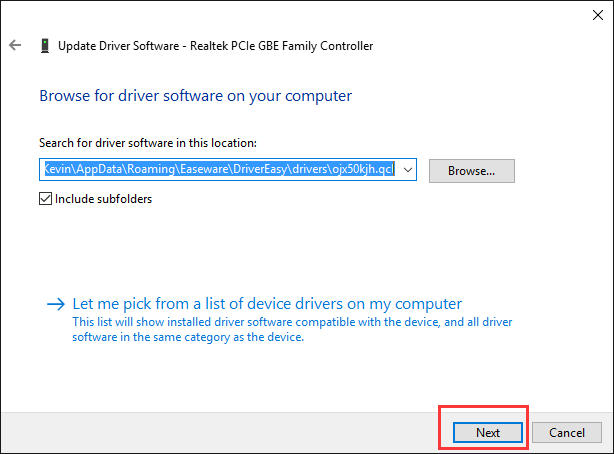Close the Update Driver Software dialog
The height and width of the screenshot is (454, 614).
click(598, 15)
